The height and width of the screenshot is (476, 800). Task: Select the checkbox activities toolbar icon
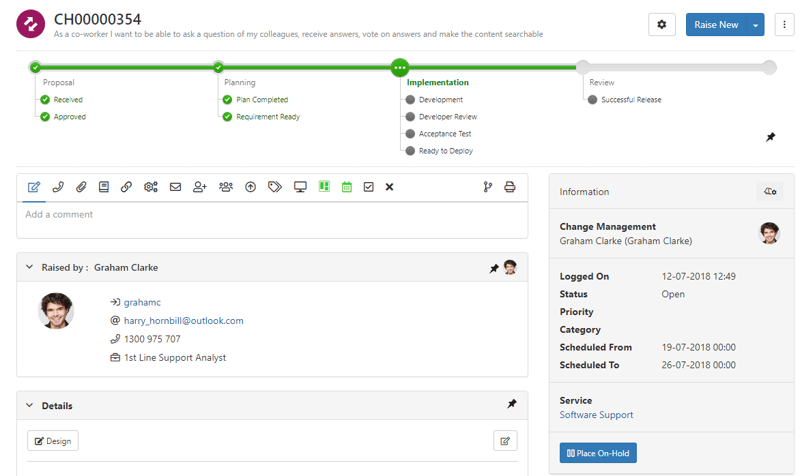coord(369,187)
